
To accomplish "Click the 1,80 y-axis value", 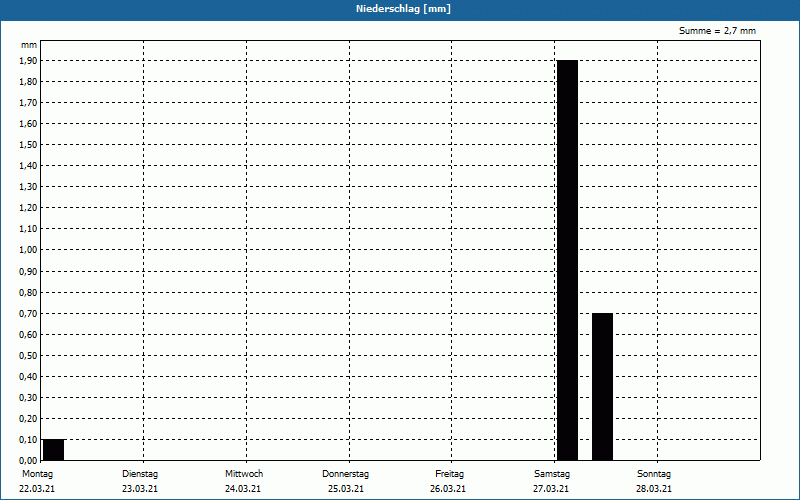I will point(28,82).
